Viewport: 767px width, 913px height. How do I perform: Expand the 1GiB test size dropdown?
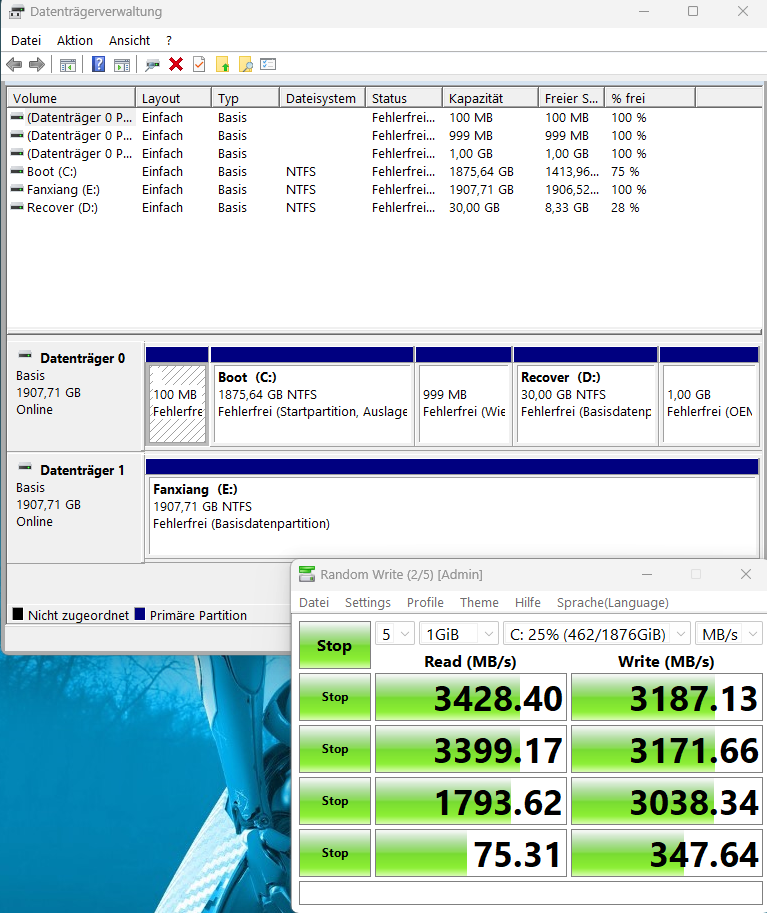click(x=460, y=634)
